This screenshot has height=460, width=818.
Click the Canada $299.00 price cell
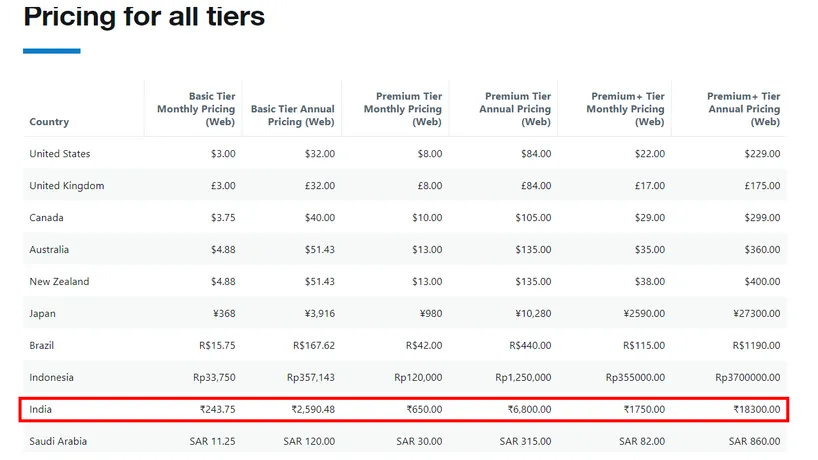pos(762,218)
